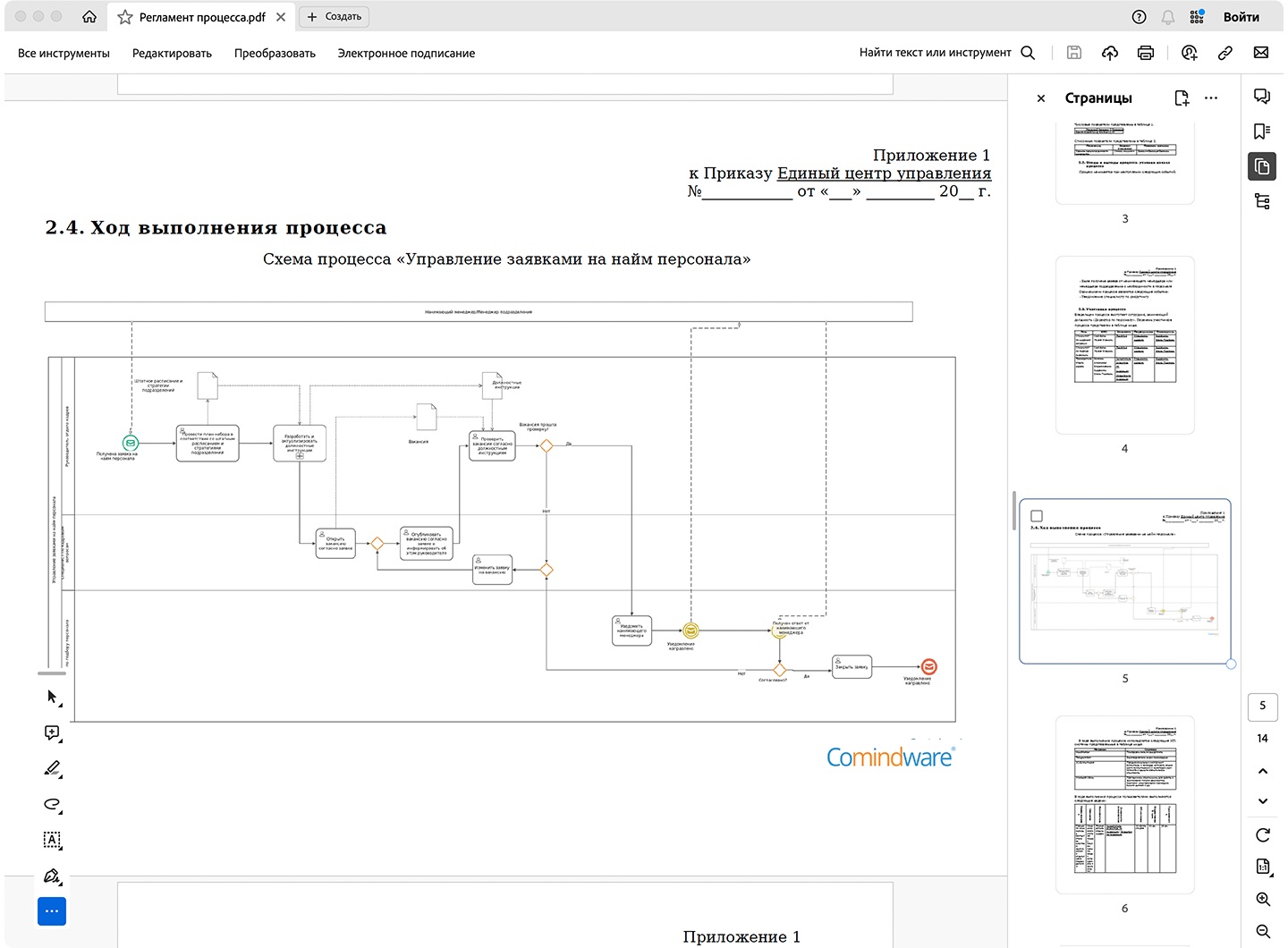Image resolution: width=1288 pixels, height=948 pixels.
Task: Select the arrow selection tool
Action: click(52, 697)
